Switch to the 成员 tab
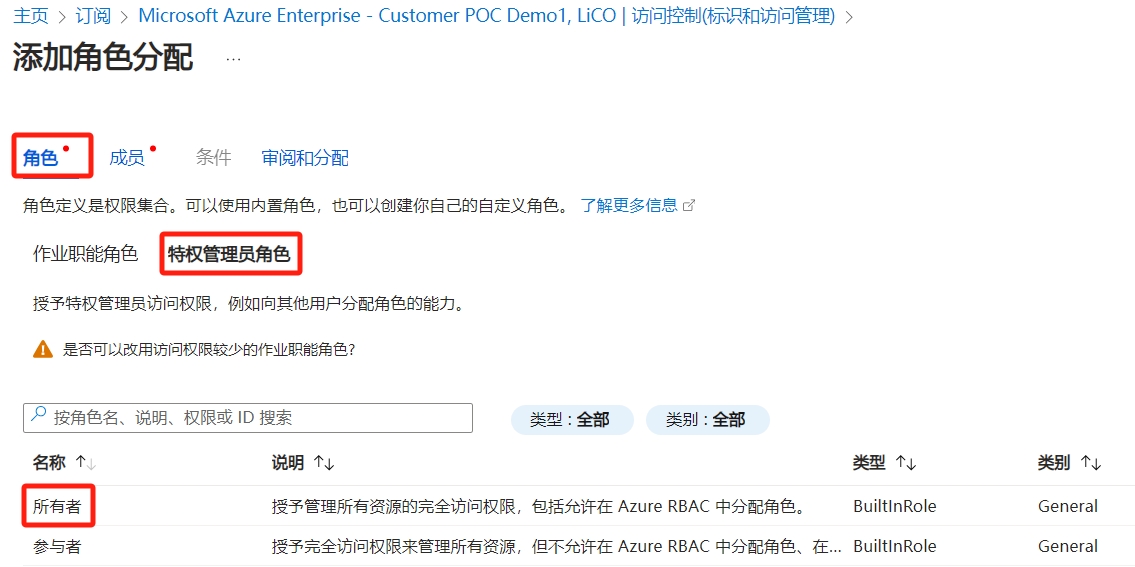 pyautogui.click(x=127, y=158)
